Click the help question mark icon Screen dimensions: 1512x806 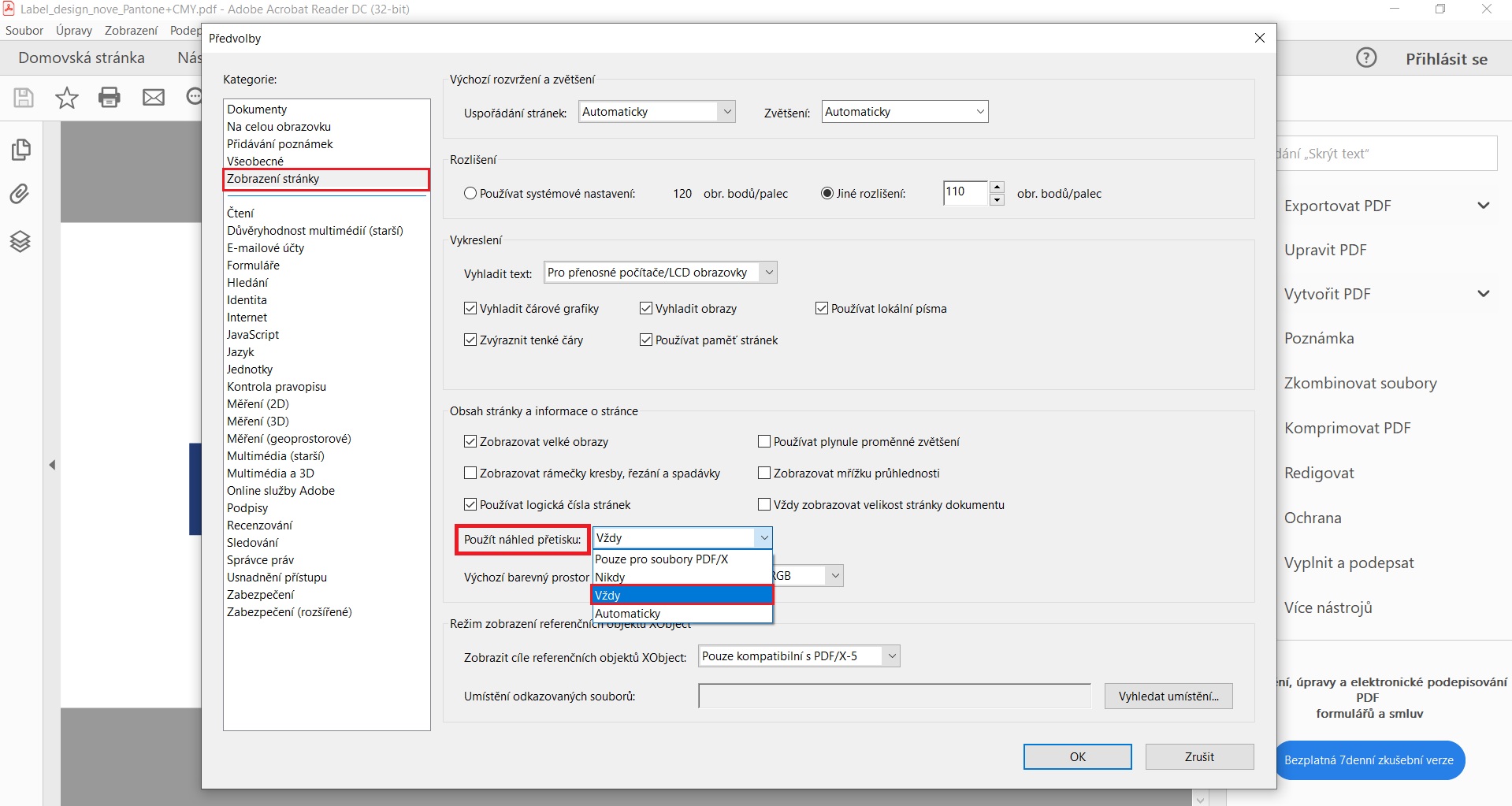click(1366, 58)
